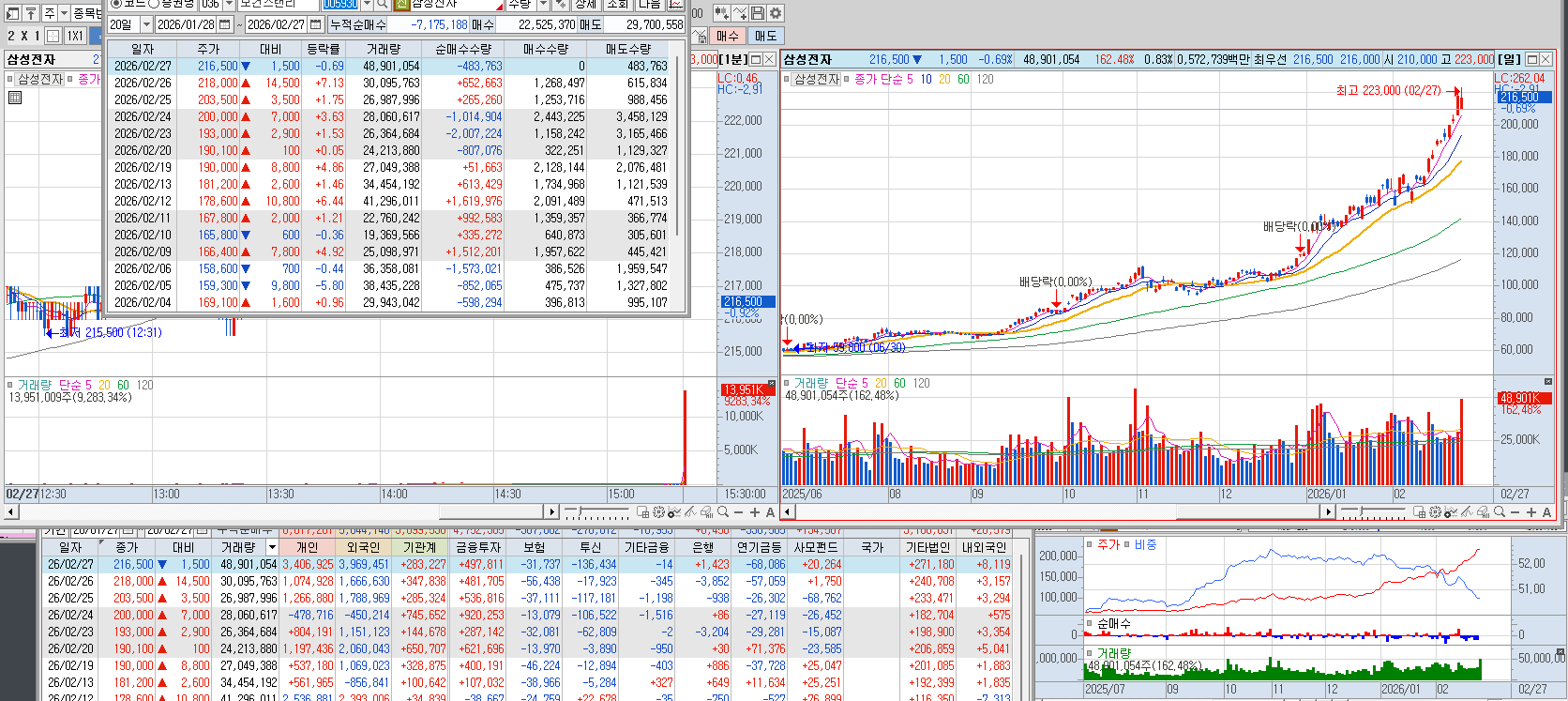Screen dimensions: 1568x701
Task: Click the save layout floppy icon
Action: pos(758,13)
